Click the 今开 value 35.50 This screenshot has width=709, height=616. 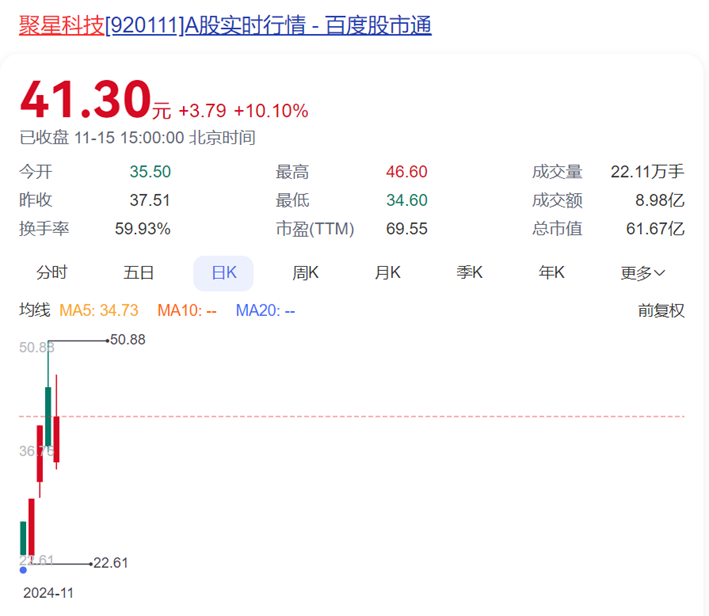pos(150,172)
